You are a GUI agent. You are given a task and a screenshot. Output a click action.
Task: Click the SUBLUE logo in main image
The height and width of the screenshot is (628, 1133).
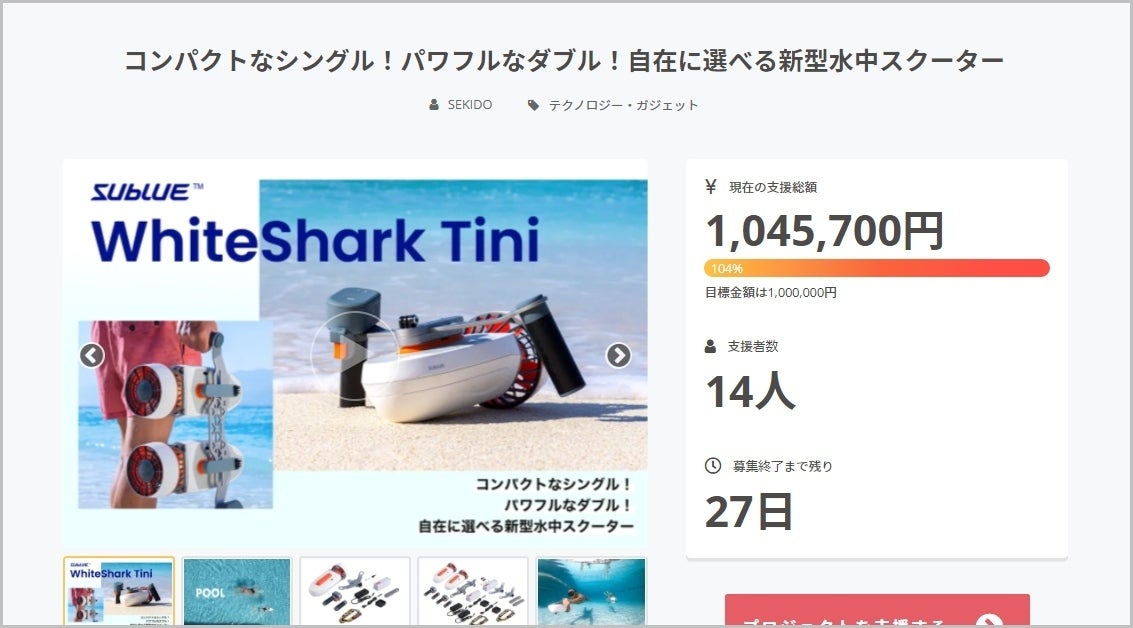[x=147, y=192]
